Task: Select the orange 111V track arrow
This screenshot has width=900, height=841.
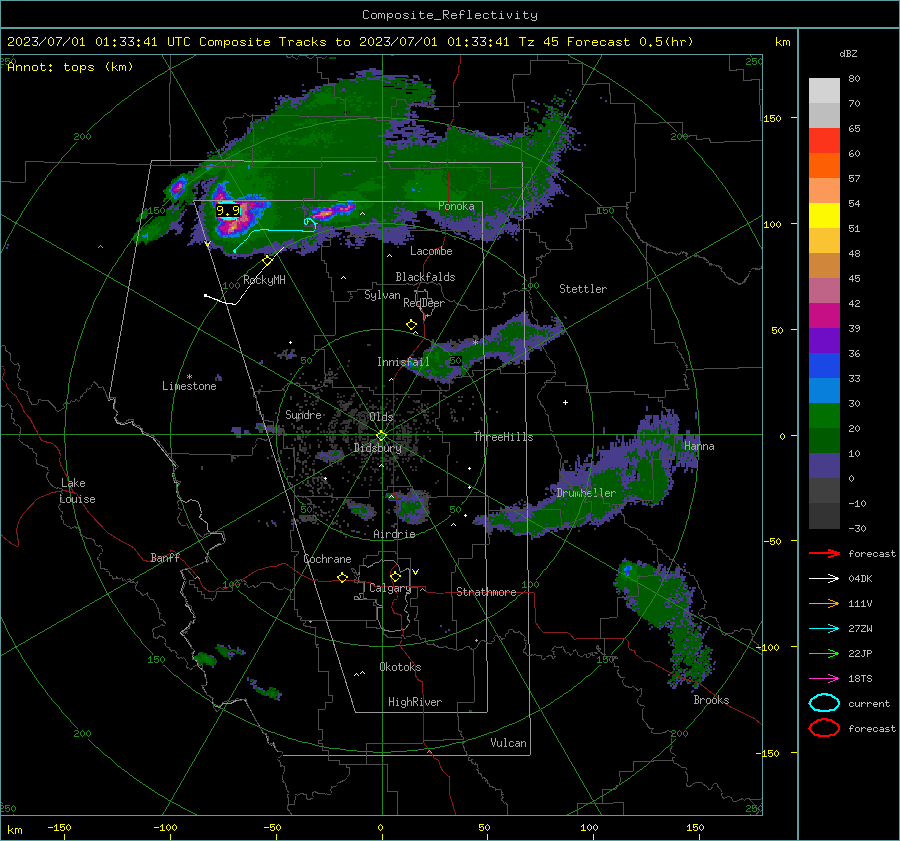Action: pos(824,603)
